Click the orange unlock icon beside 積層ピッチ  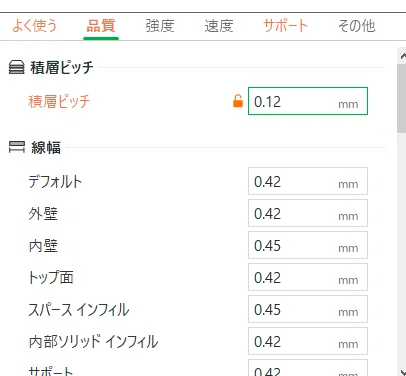(238, 101)
